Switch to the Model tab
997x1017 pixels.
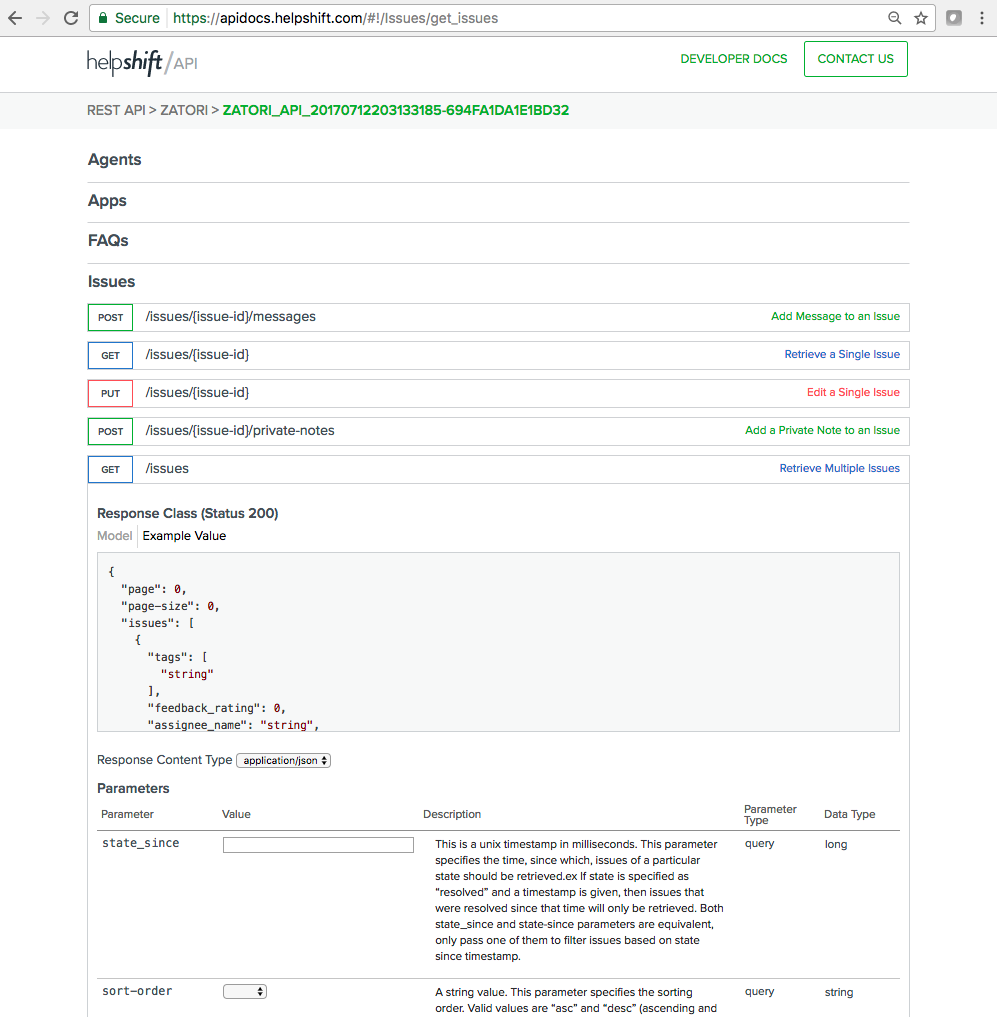pos(114,536)
